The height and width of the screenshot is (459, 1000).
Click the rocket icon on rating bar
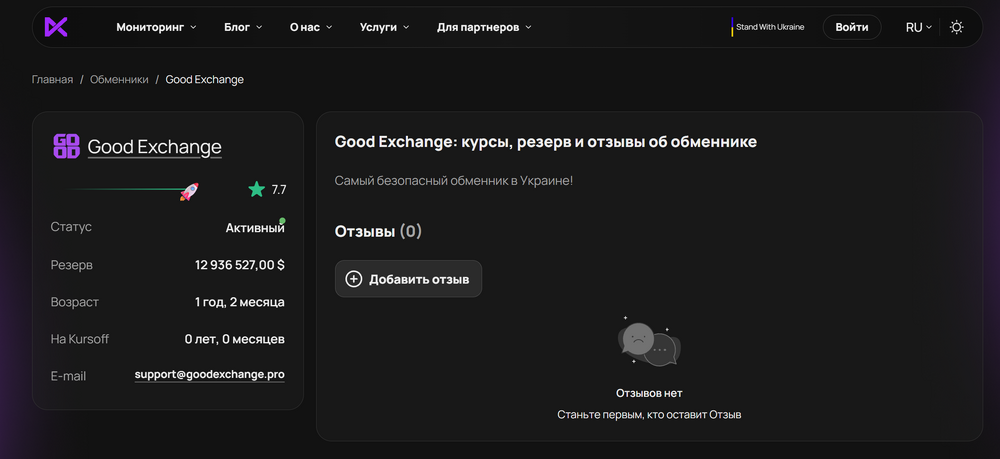189,191
